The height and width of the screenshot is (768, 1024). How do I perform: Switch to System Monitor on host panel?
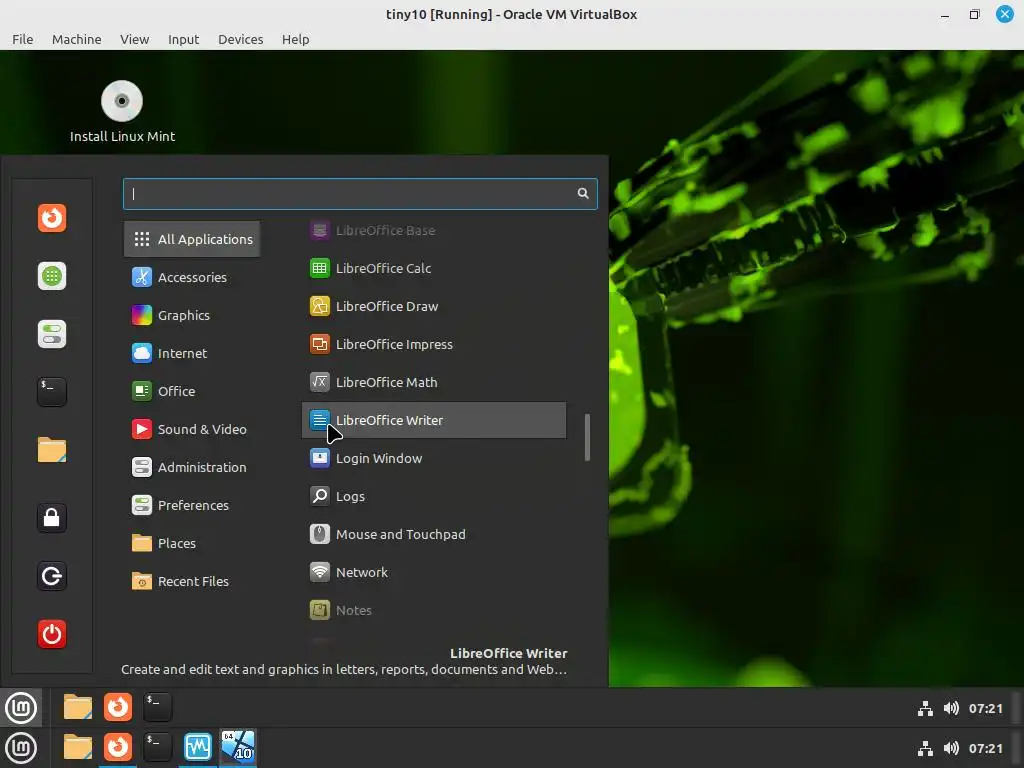tap(197, 747)
